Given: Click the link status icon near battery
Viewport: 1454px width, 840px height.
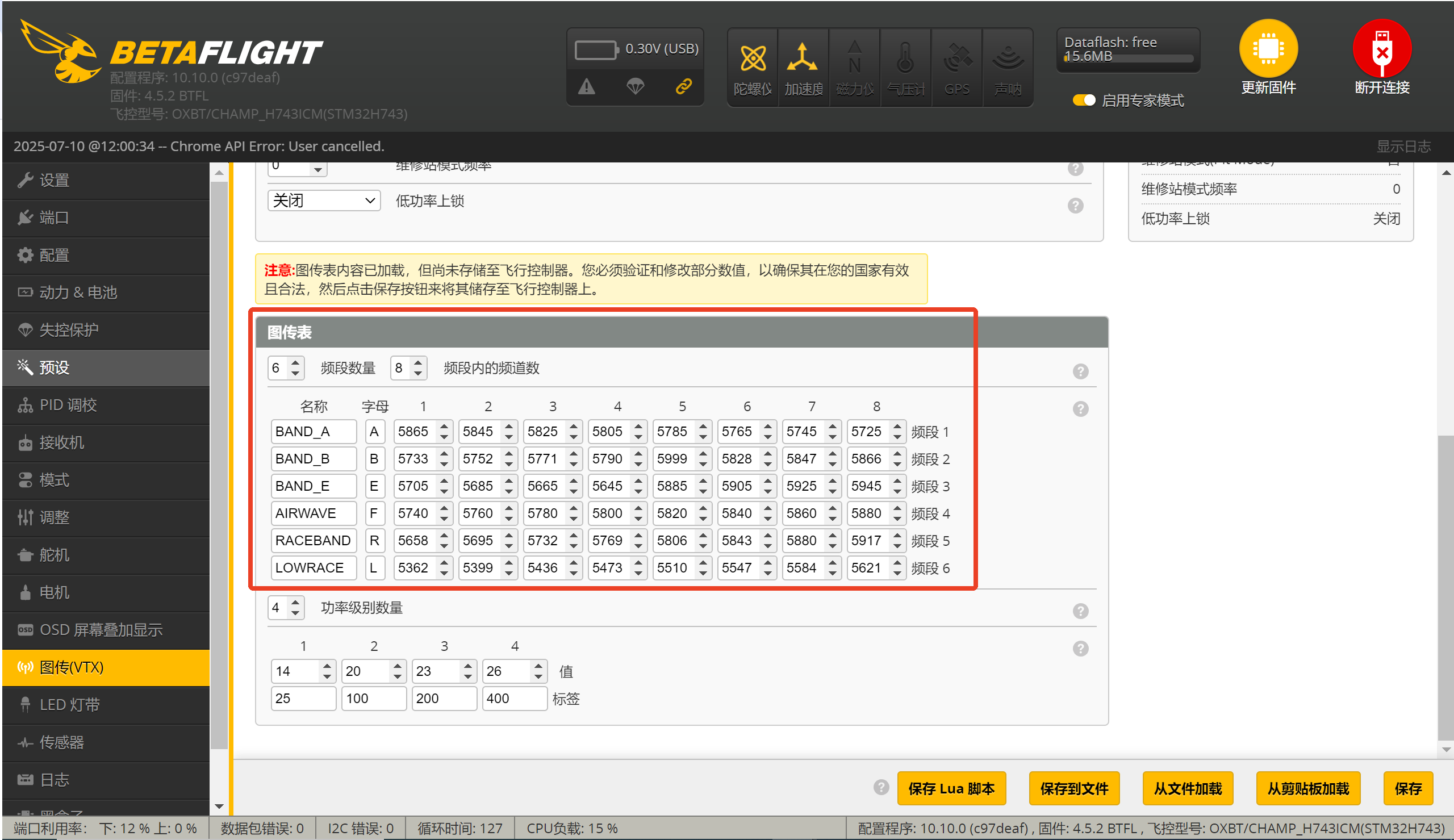Looking at the screenshot, I should click(683, 87).
